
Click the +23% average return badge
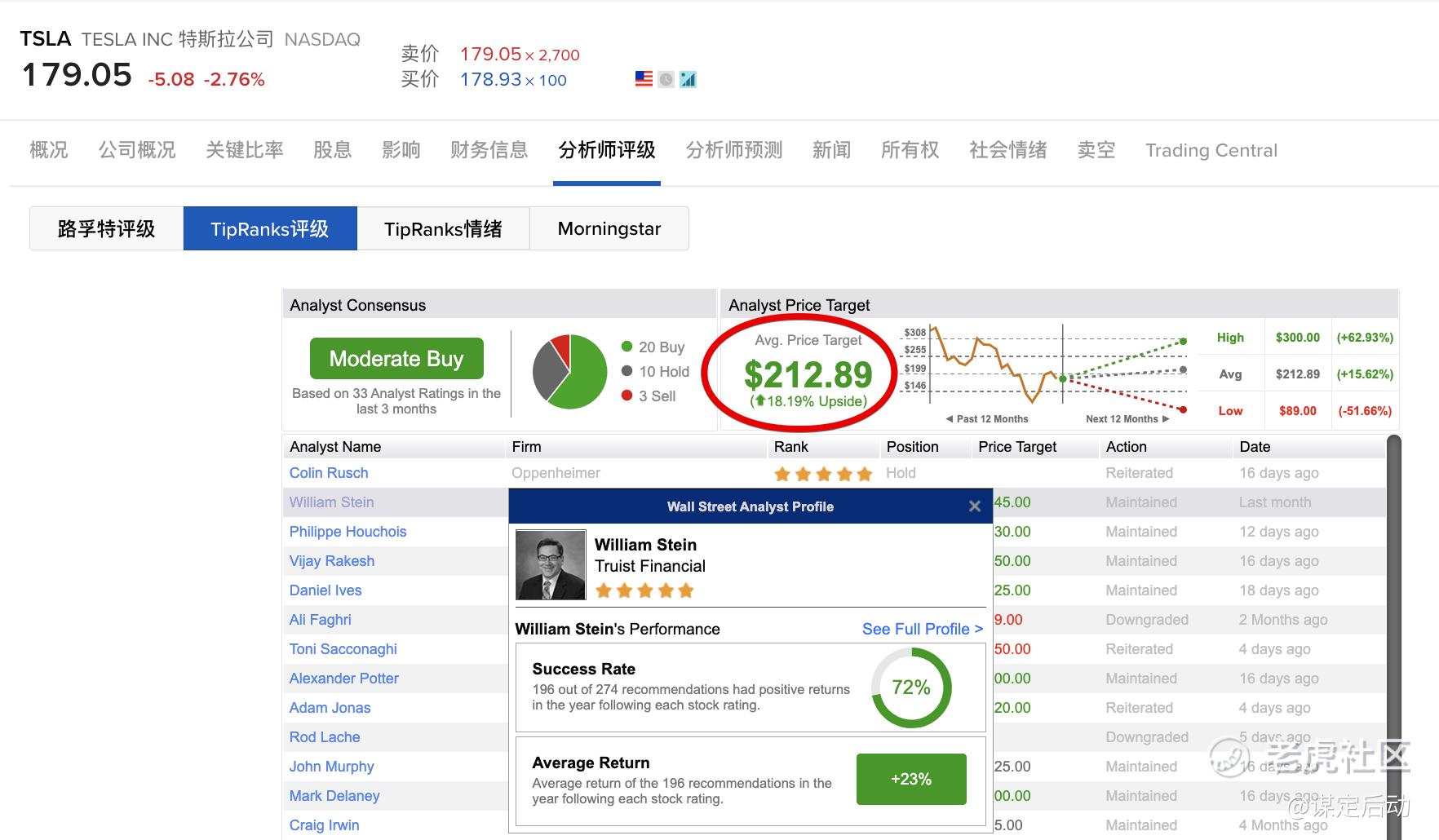coord(911,779)
